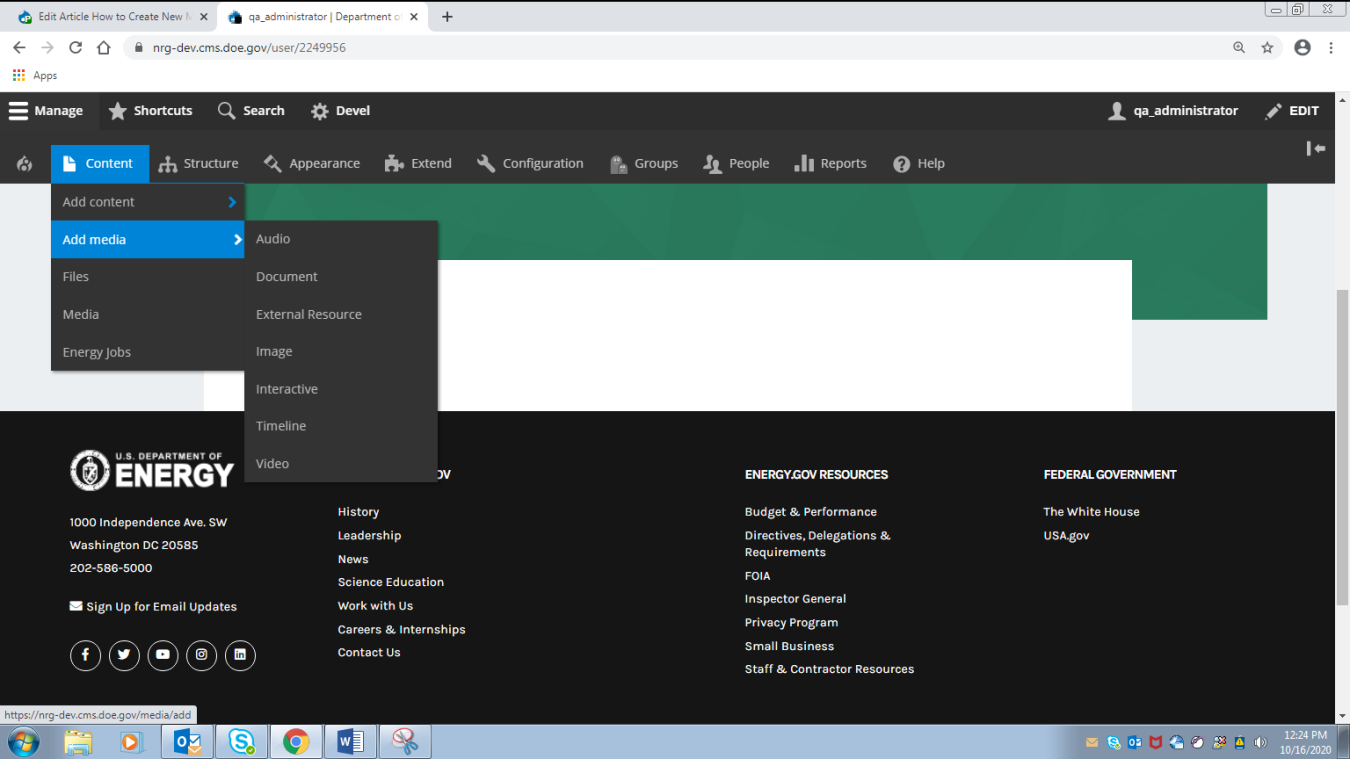The image size is (1350, 759).
Task: Open the Leadership footer link
Action: coord(369,536)
